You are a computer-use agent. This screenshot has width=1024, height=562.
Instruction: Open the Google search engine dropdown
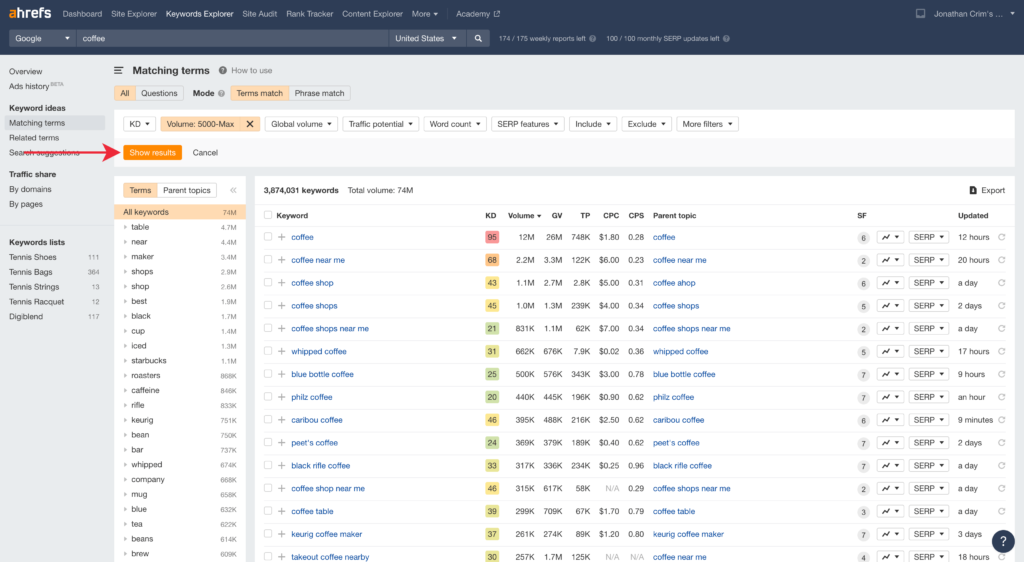coord(42,39)
